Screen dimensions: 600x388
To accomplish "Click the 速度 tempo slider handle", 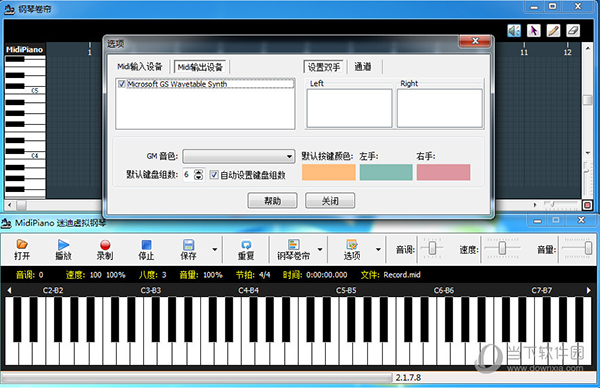I will [502, 248].
